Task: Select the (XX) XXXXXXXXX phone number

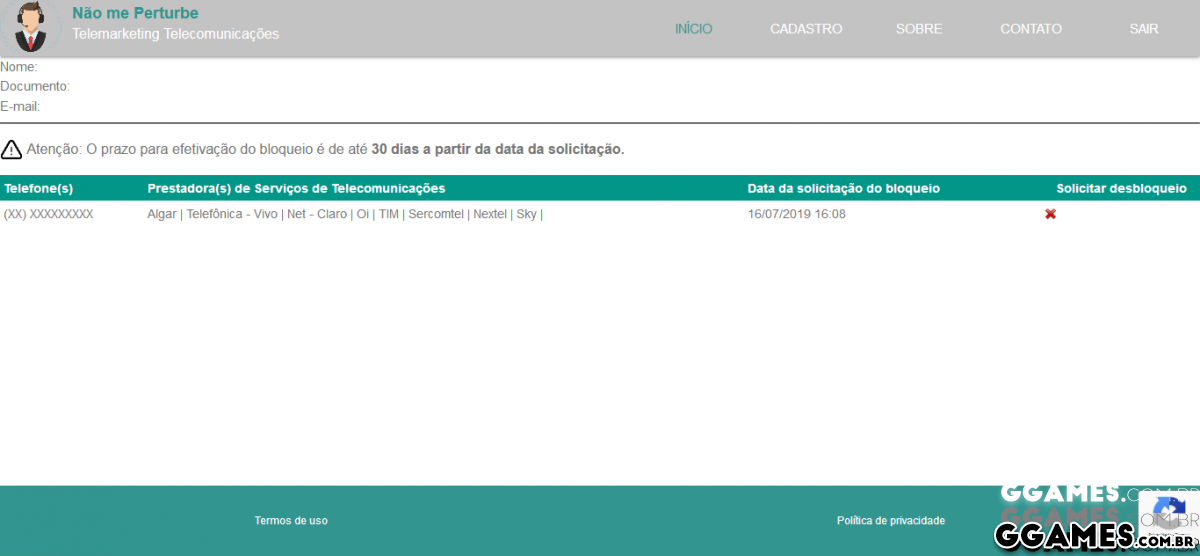Action: 49,214
